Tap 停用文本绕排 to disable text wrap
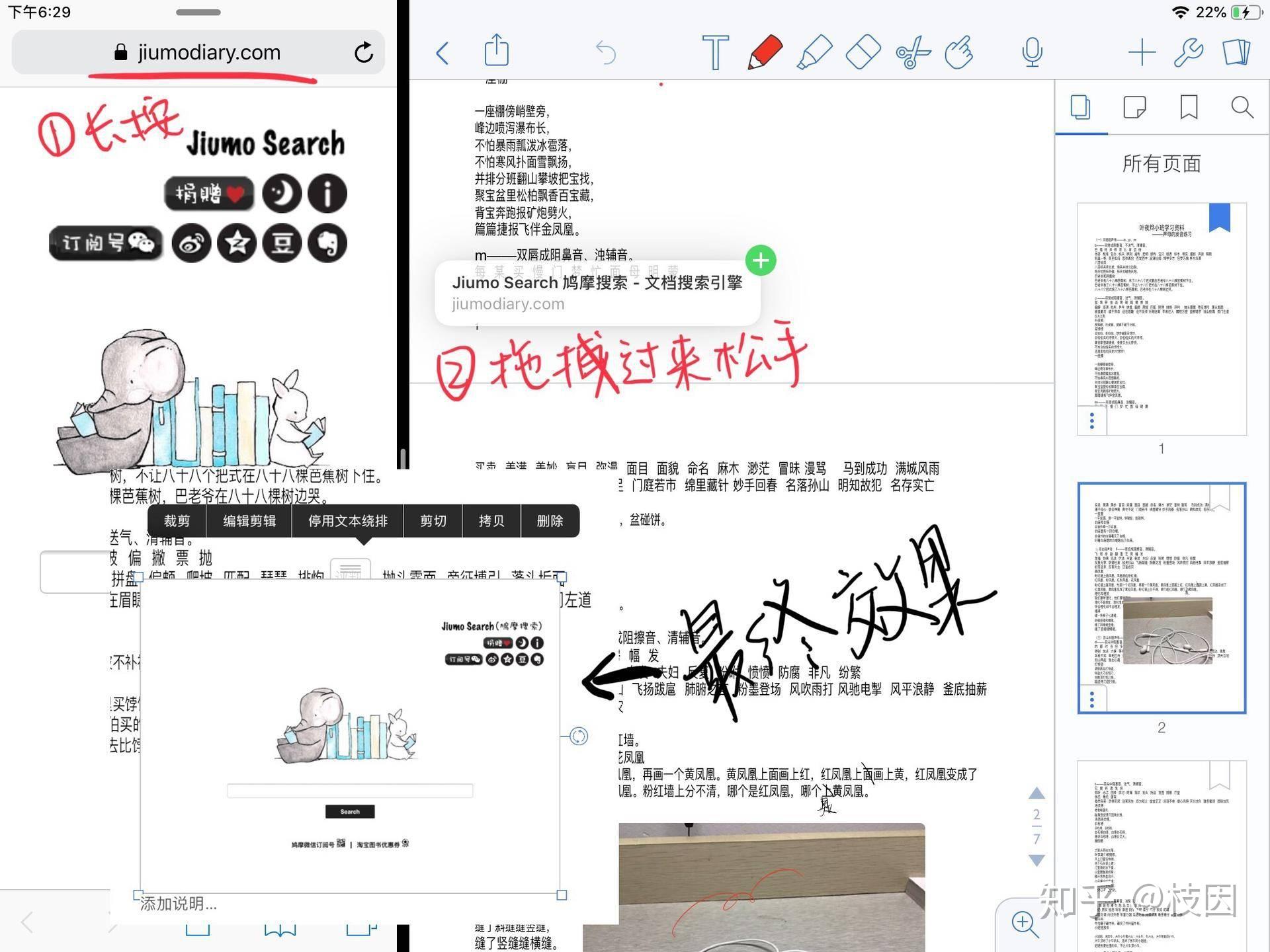The image size is (1270, 952). (347, 521)
